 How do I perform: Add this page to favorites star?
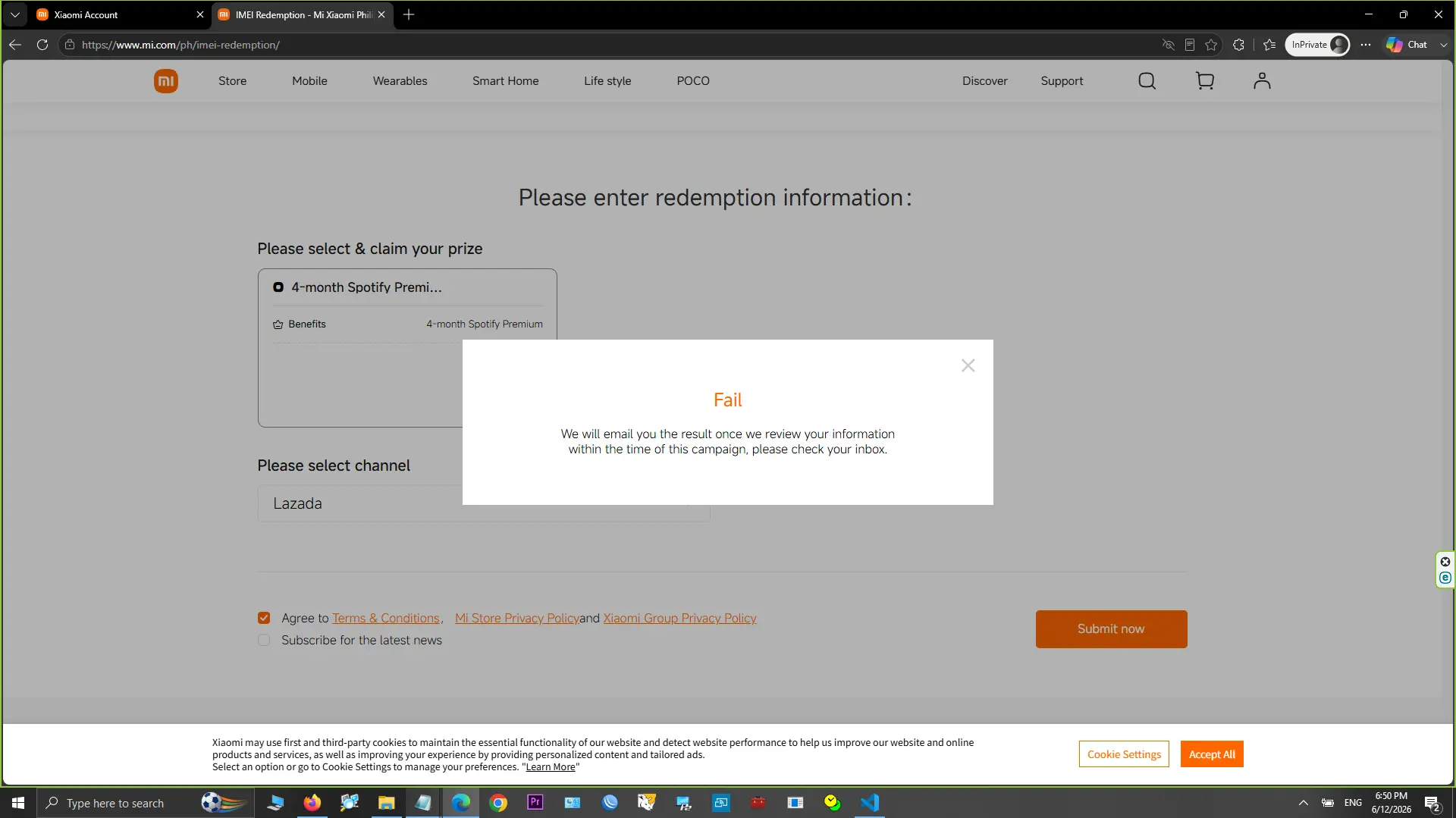pyautogui.click(x=1211, y=45)
